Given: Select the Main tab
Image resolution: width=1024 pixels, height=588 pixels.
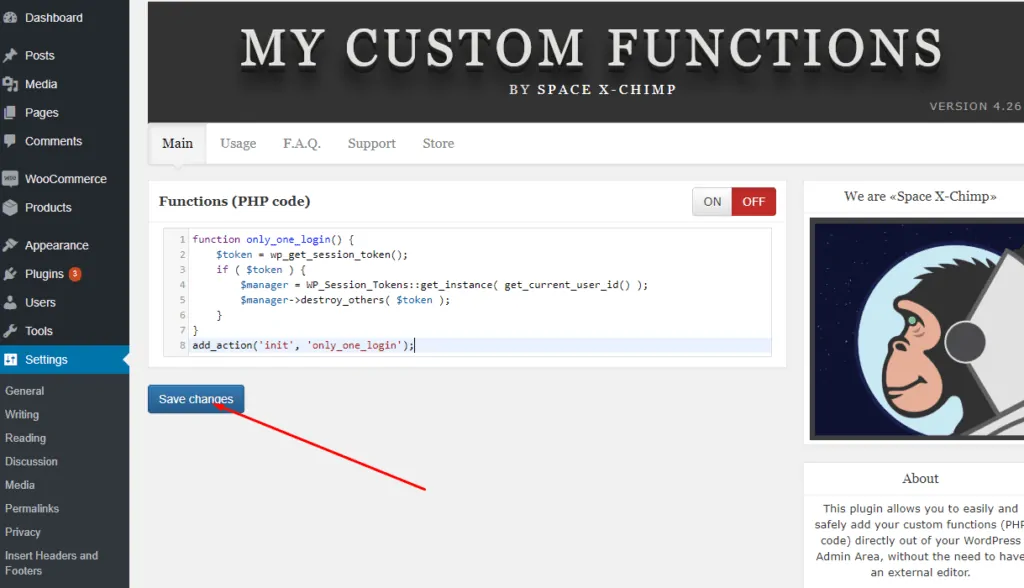Looking at the screenshot, I should [x=178, y=143].
